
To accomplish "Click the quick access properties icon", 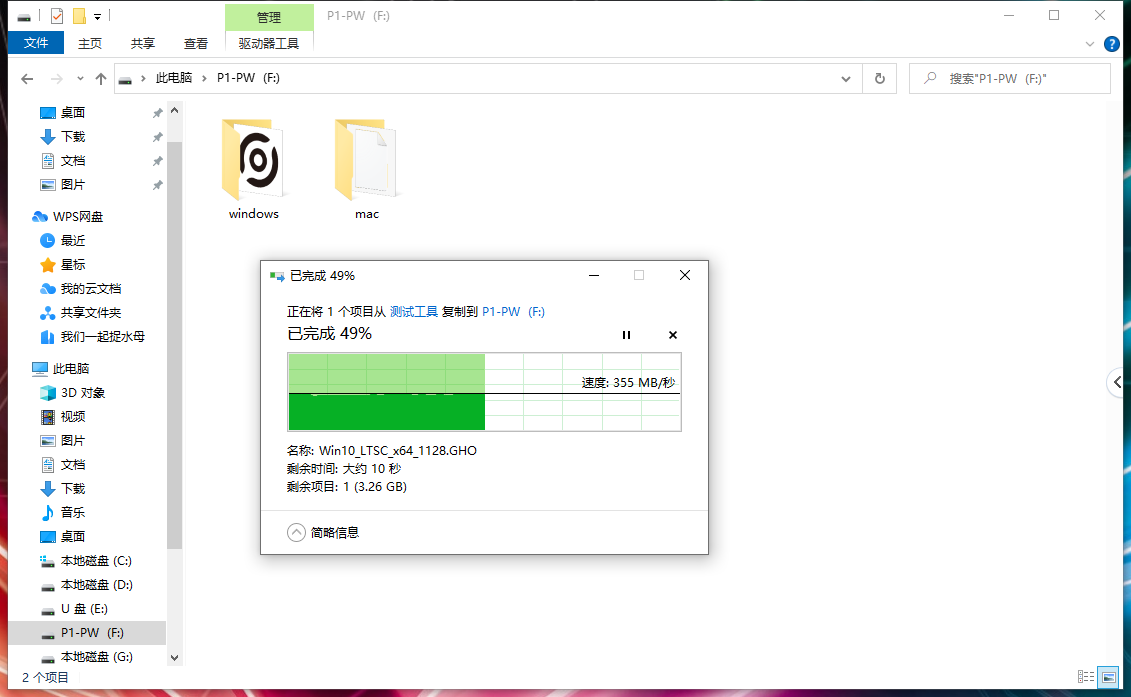I will (x=57, y=15).
